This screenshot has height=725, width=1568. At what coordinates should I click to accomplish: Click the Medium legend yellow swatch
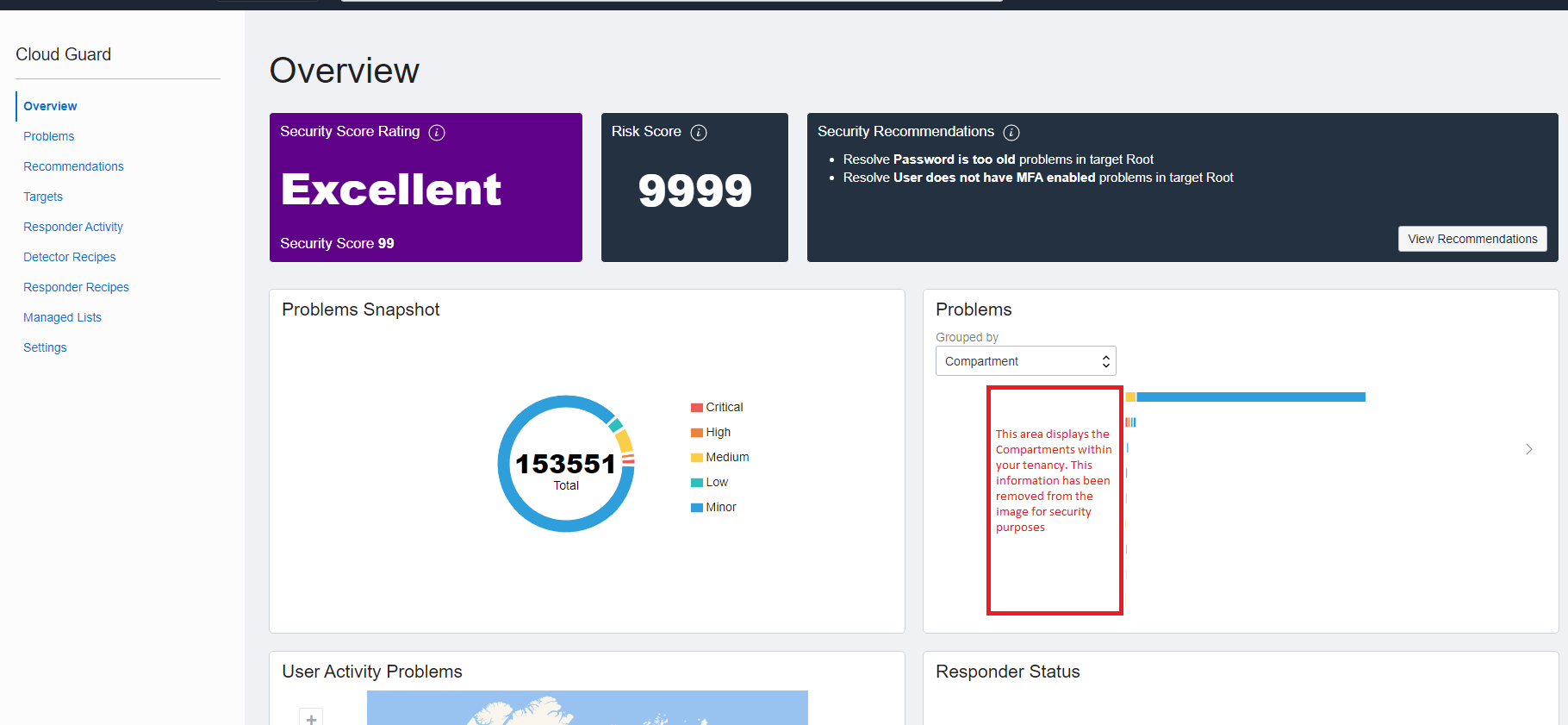coord(697,458)
